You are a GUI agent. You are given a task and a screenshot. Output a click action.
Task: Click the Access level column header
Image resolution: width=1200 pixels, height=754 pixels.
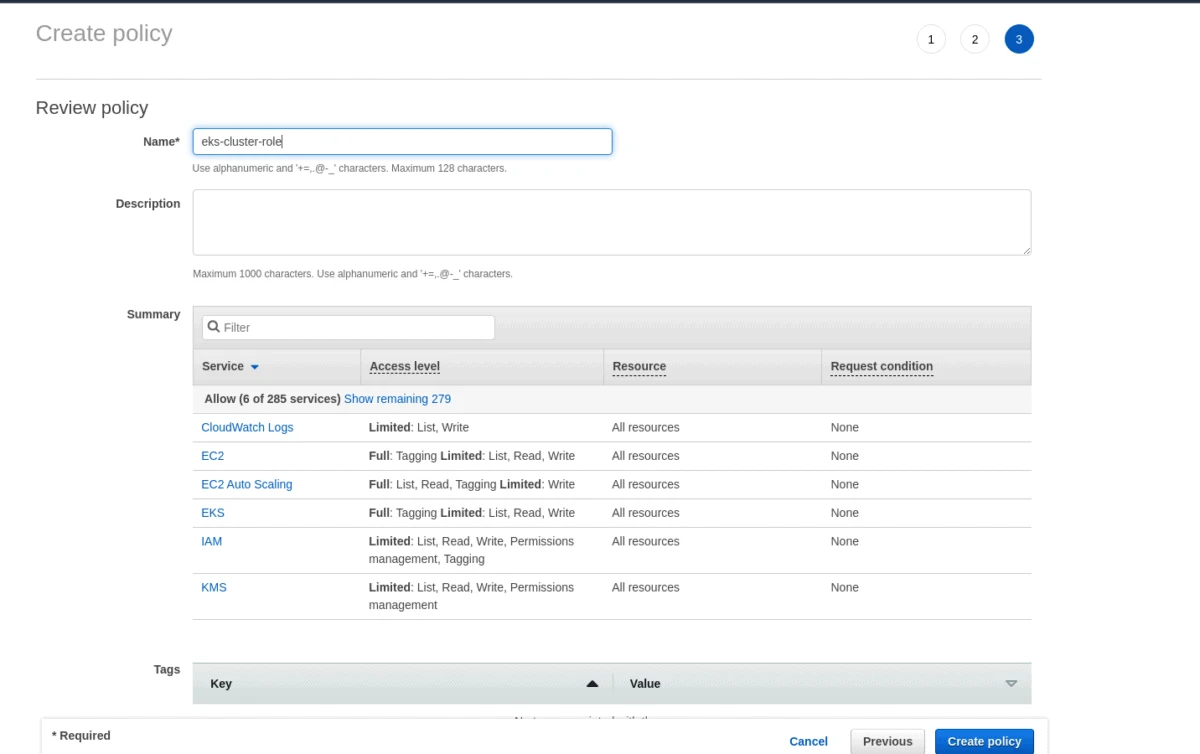[404, 367]
